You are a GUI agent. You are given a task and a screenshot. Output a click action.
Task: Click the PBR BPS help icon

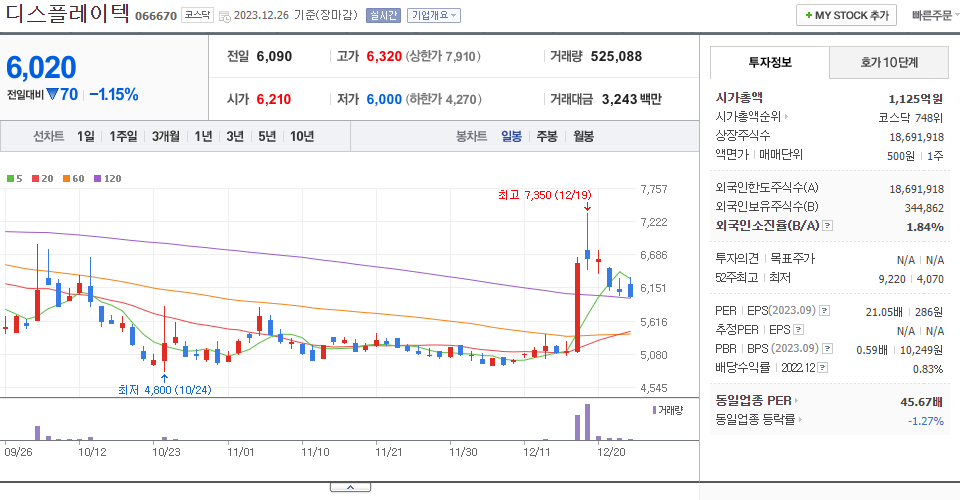click(x=827, y=348)
